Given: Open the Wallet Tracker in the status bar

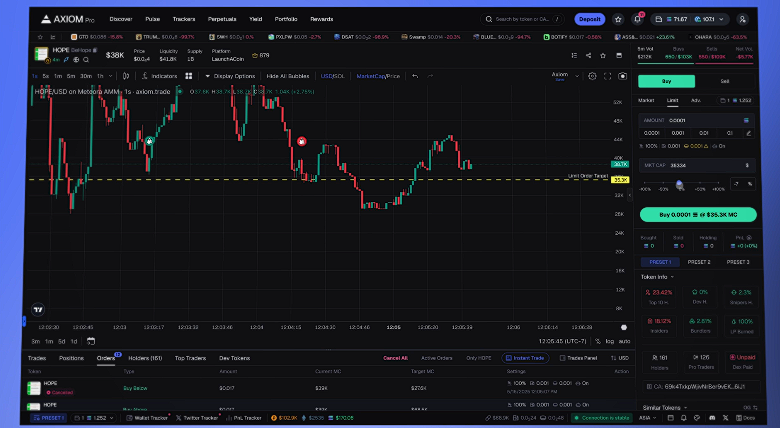Looking at the screenshot, I should point(146,418).
